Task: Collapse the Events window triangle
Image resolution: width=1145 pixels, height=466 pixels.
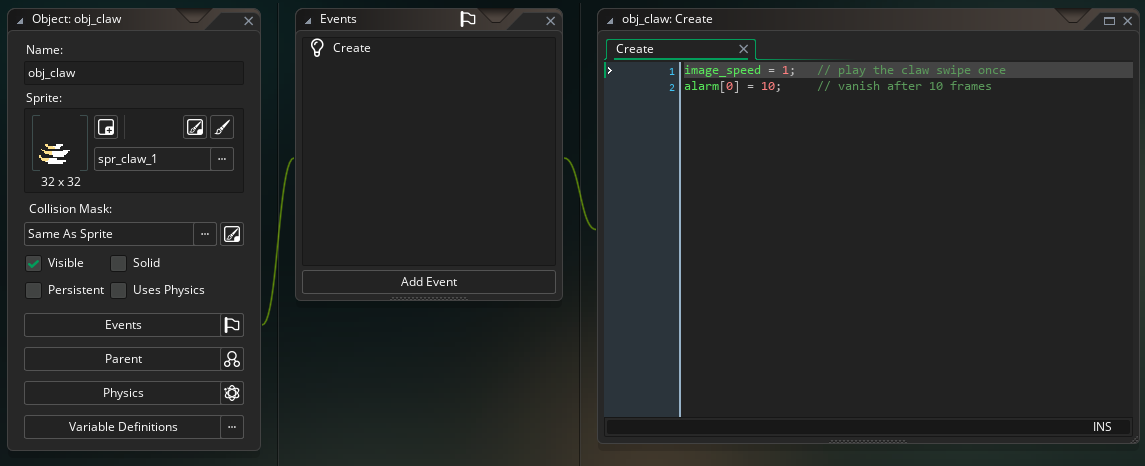Action: [308, 20]
